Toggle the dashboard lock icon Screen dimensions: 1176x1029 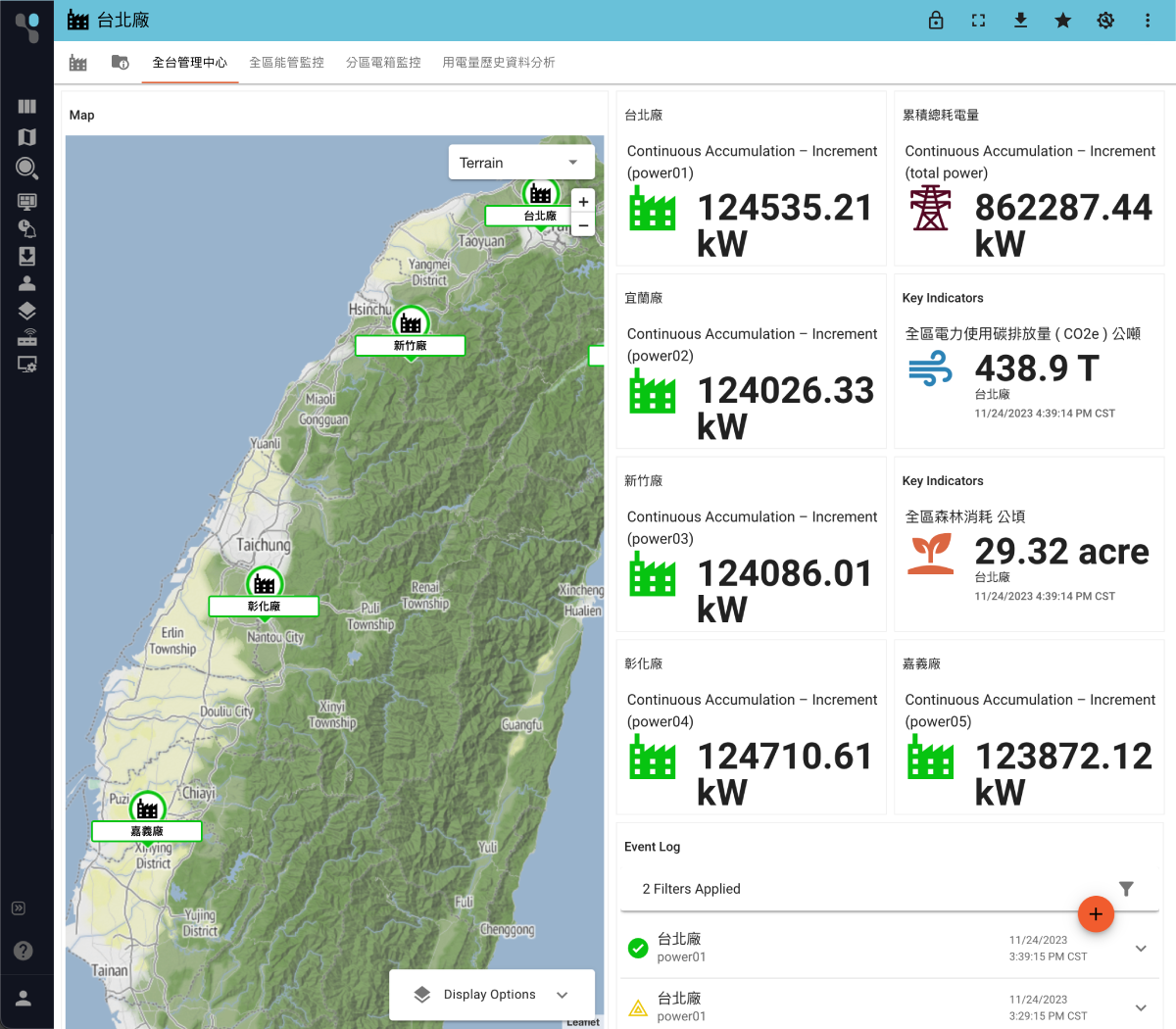936,20
